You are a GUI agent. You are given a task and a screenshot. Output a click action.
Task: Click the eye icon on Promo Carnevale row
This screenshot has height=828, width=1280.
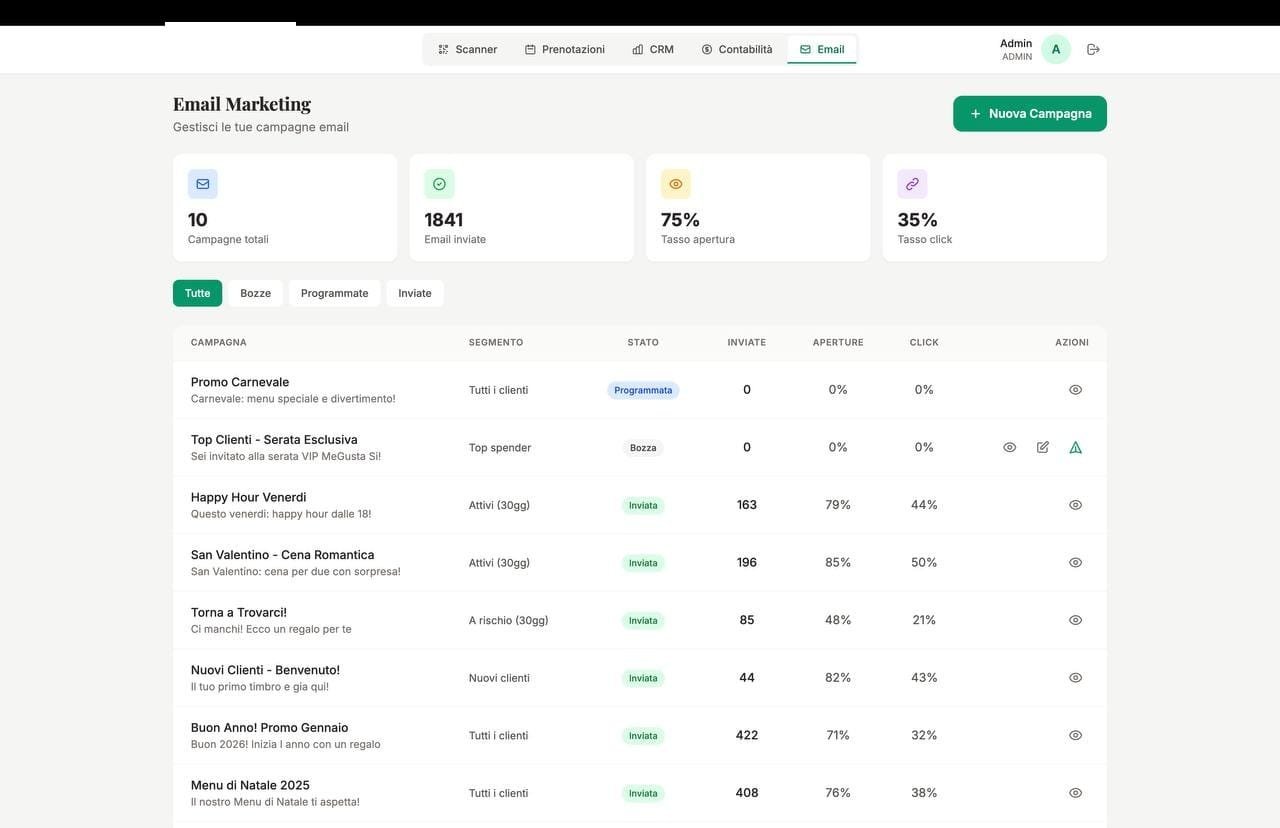tap(1071, 387)
